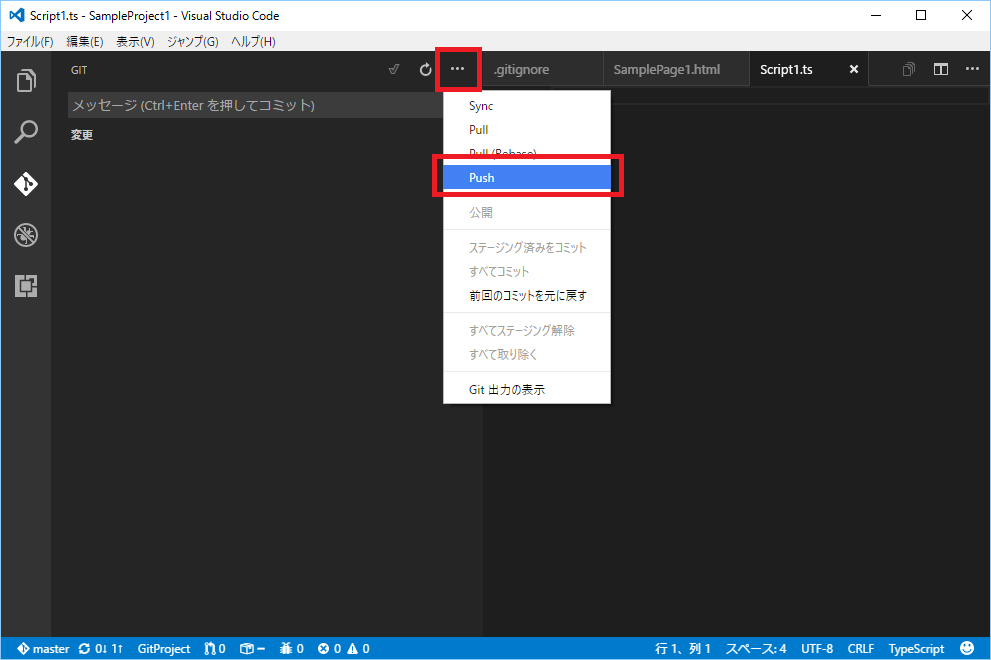
Task: Refresh the Git panel
Action: [425, 70]
